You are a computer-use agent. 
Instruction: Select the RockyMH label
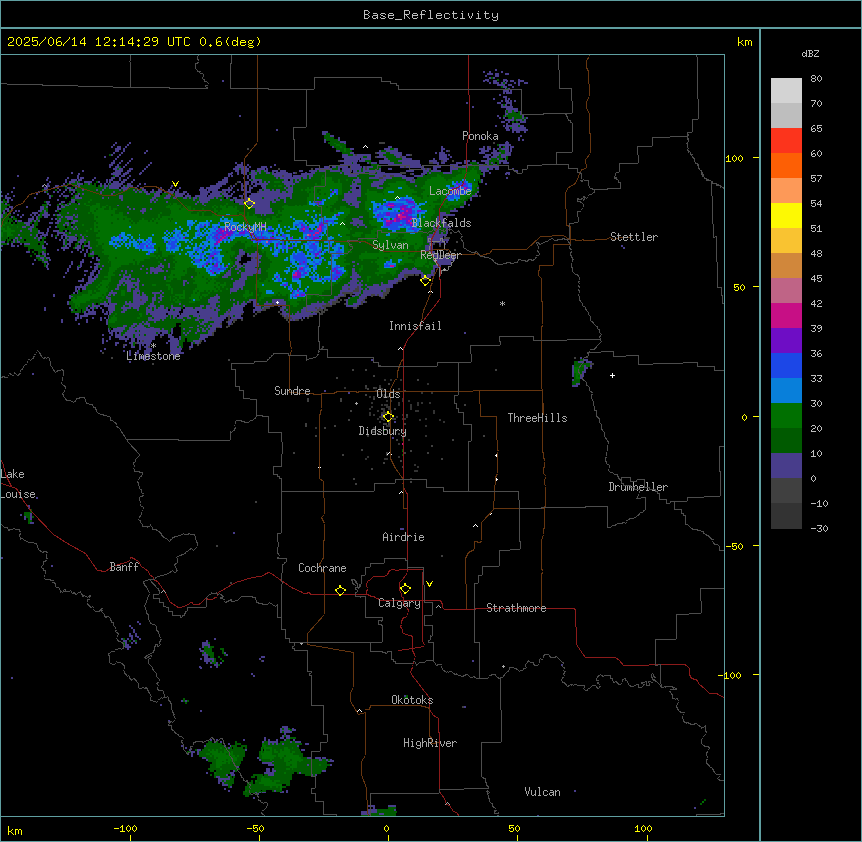[245, 227]
